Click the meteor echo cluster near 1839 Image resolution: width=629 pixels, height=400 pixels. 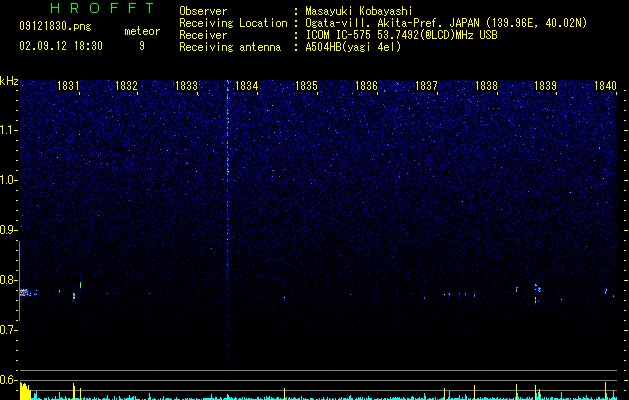click(x=537, y=293)
